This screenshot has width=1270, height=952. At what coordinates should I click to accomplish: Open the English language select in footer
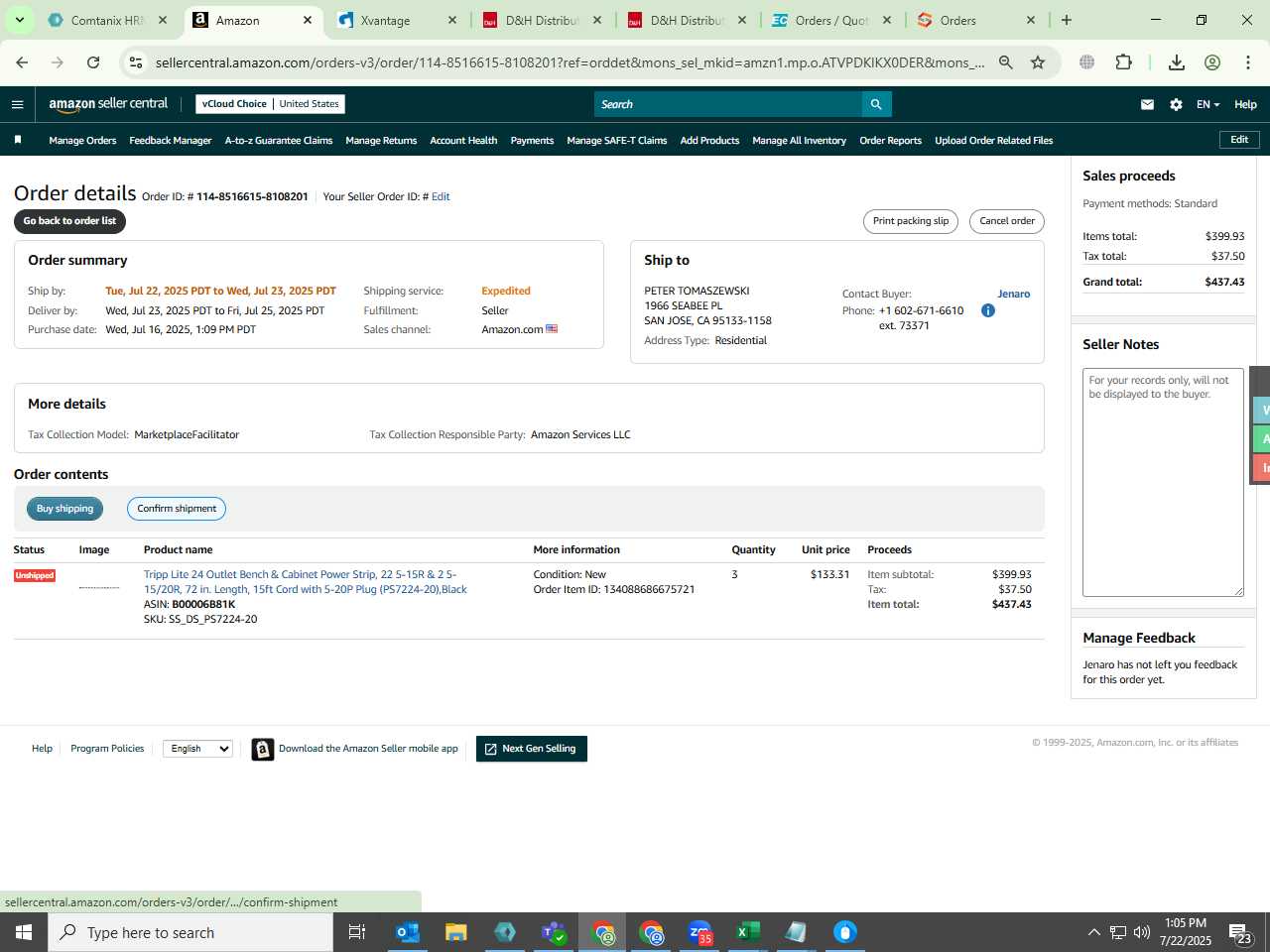(197, 749)
